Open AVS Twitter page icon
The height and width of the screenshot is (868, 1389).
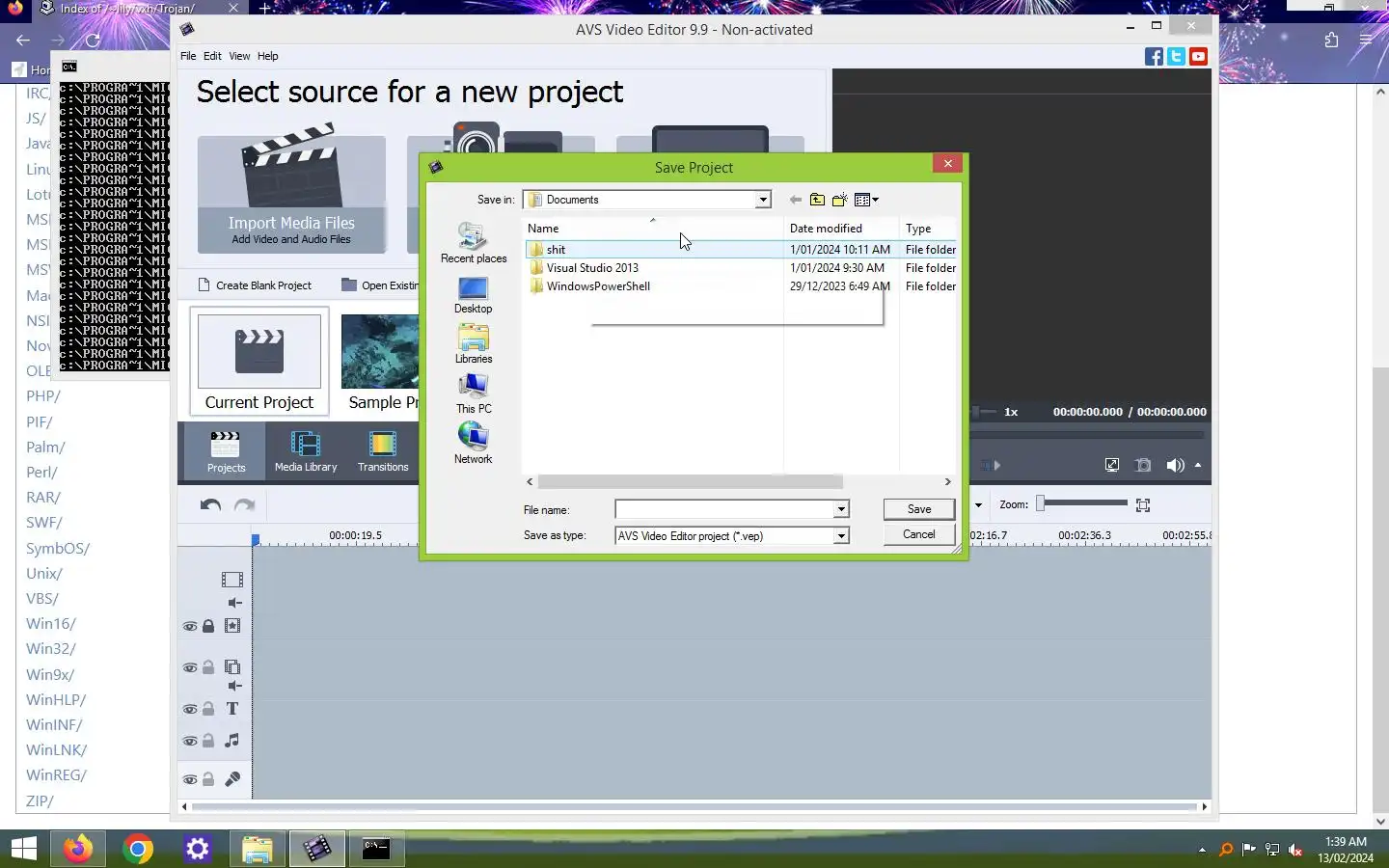[1176, 57]
